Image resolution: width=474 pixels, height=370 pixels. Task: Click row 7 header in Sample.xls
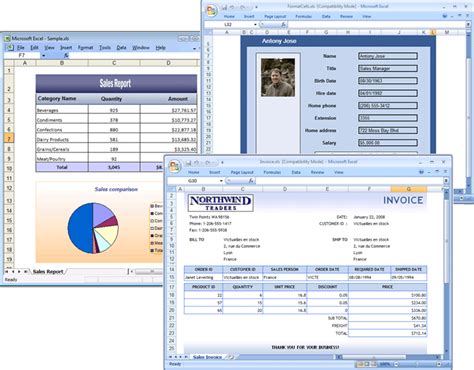pyautogui.click(x=9, y=138)
